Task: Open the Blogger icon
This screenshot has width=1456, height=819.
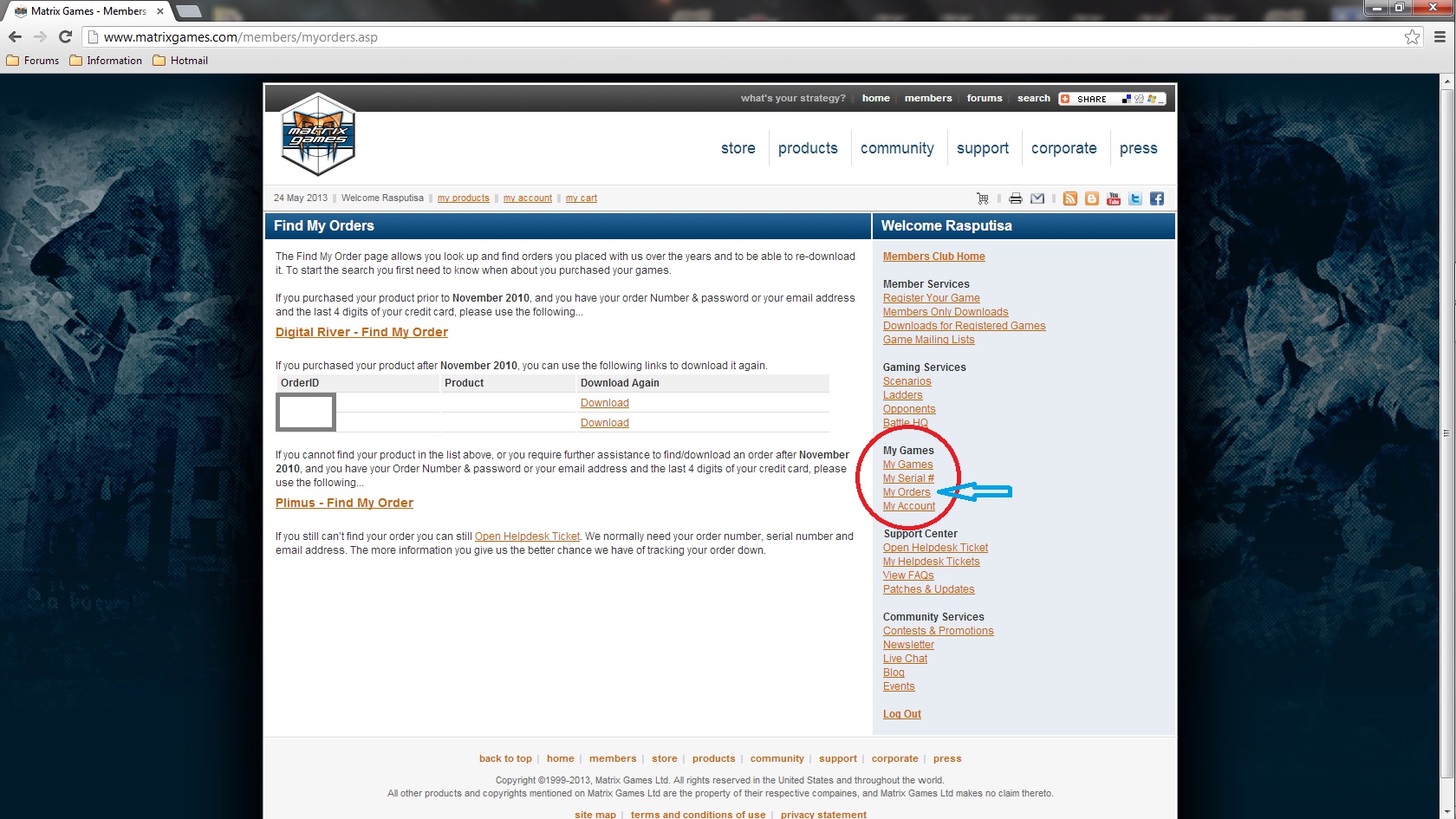Action: (x=1092, y=198)
